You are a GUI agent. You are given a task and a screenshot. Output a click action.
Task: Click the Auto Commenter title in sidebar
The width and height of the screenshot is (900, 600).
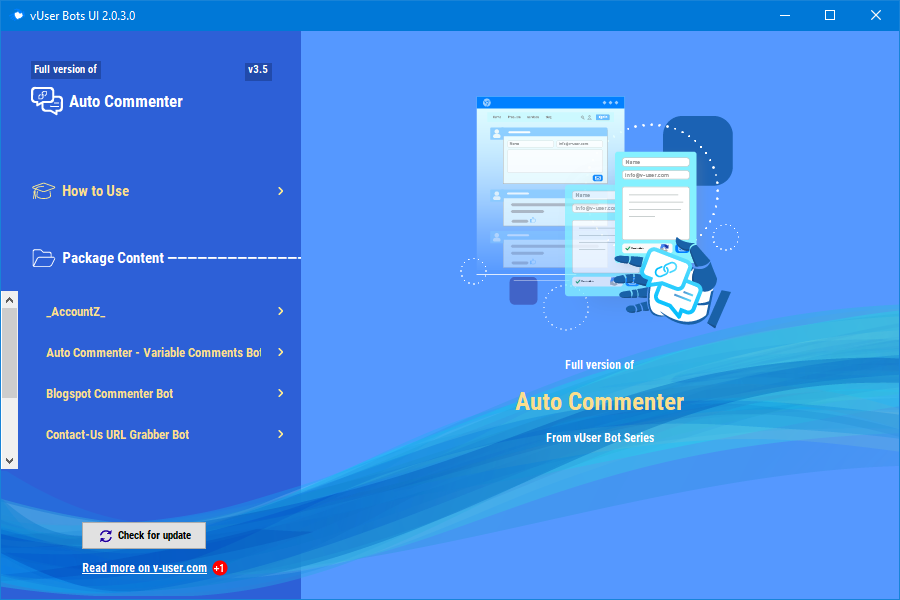(126, 102)
